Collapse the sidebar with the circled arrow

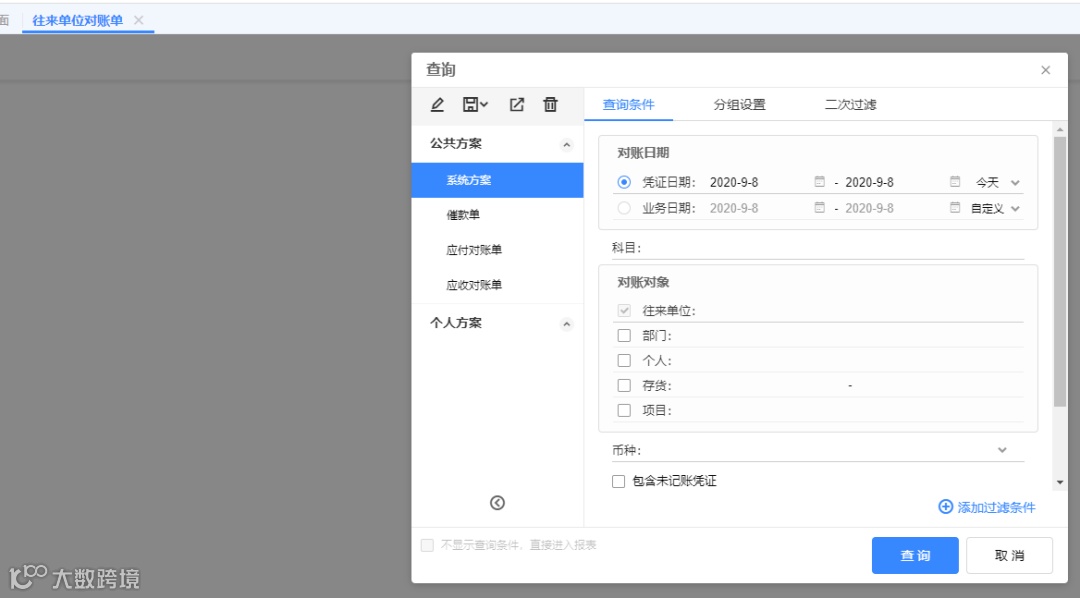(x=497, y=503)
